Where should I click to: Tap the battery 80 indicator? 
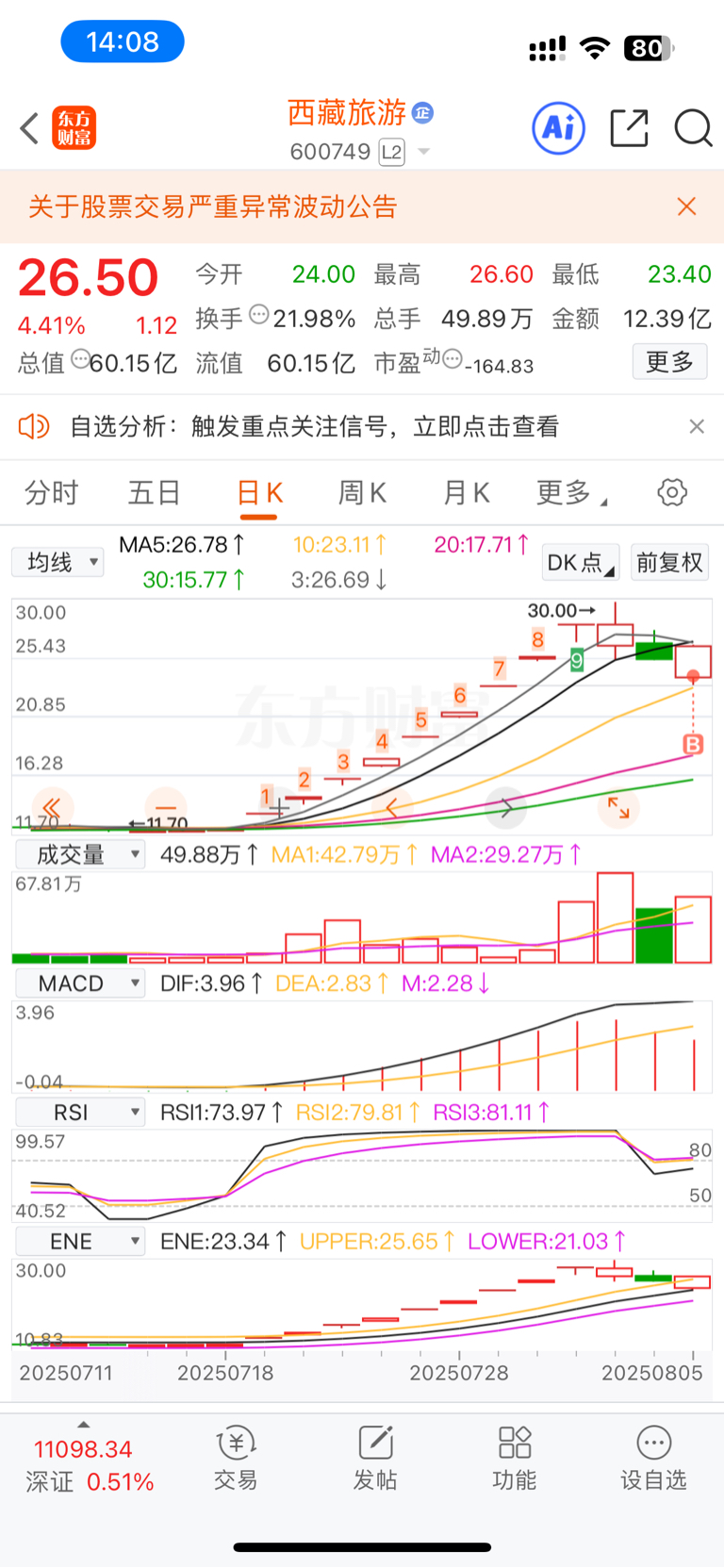point(649,48)
